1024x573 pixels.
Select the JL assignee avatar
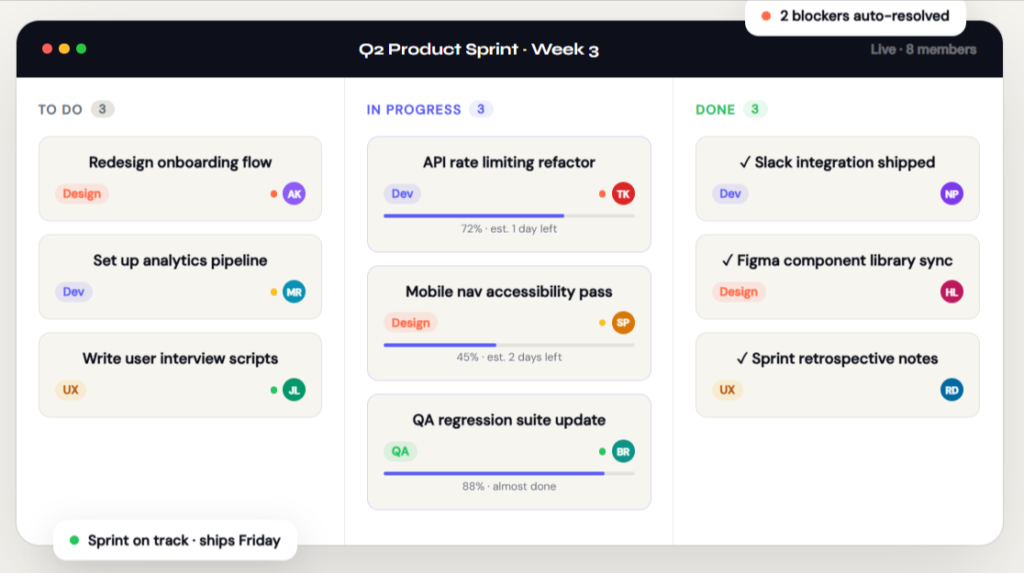[294, 390]
